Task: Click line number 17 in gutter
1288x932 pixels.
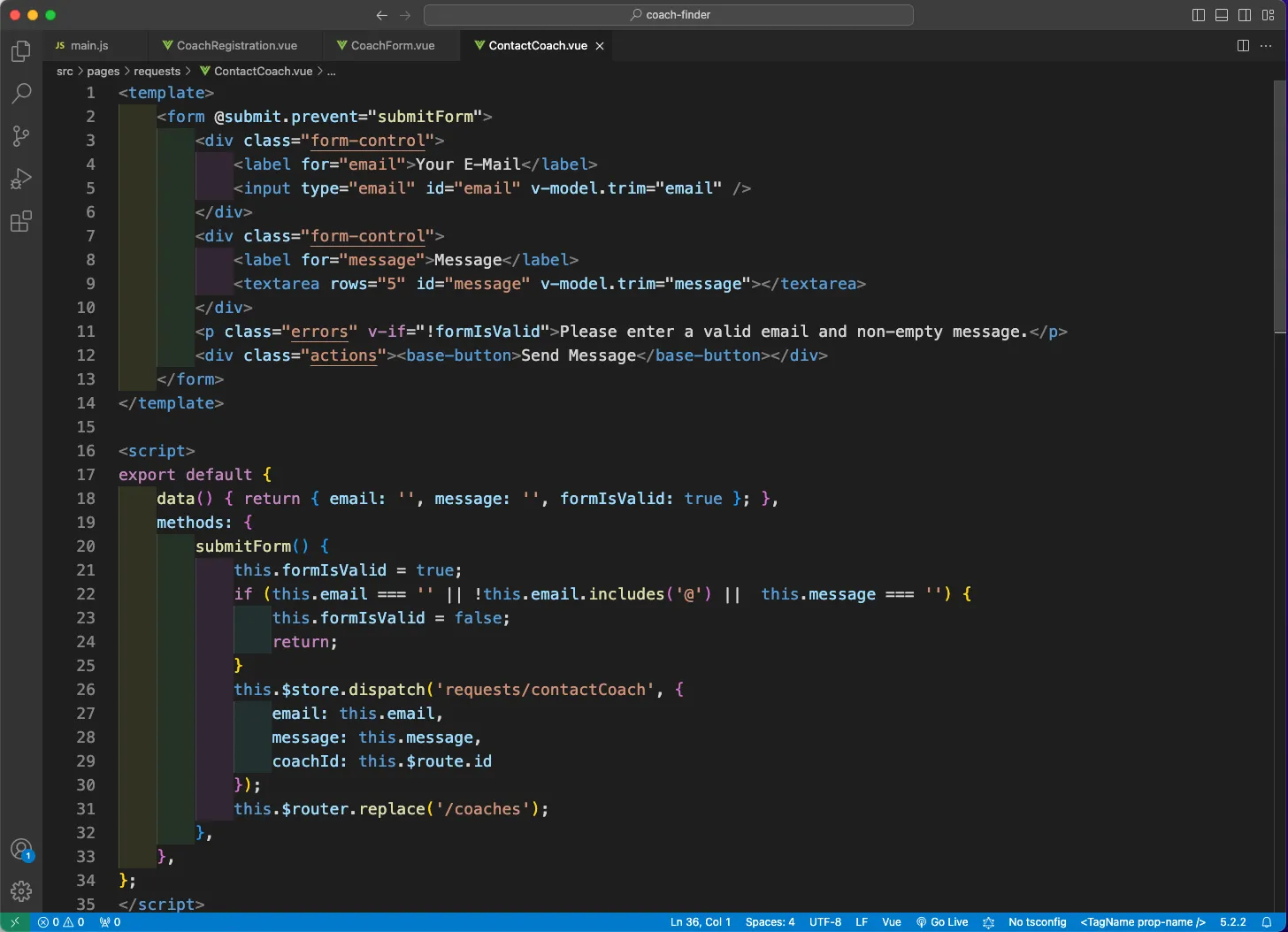Action: click(x=86, y=475)
